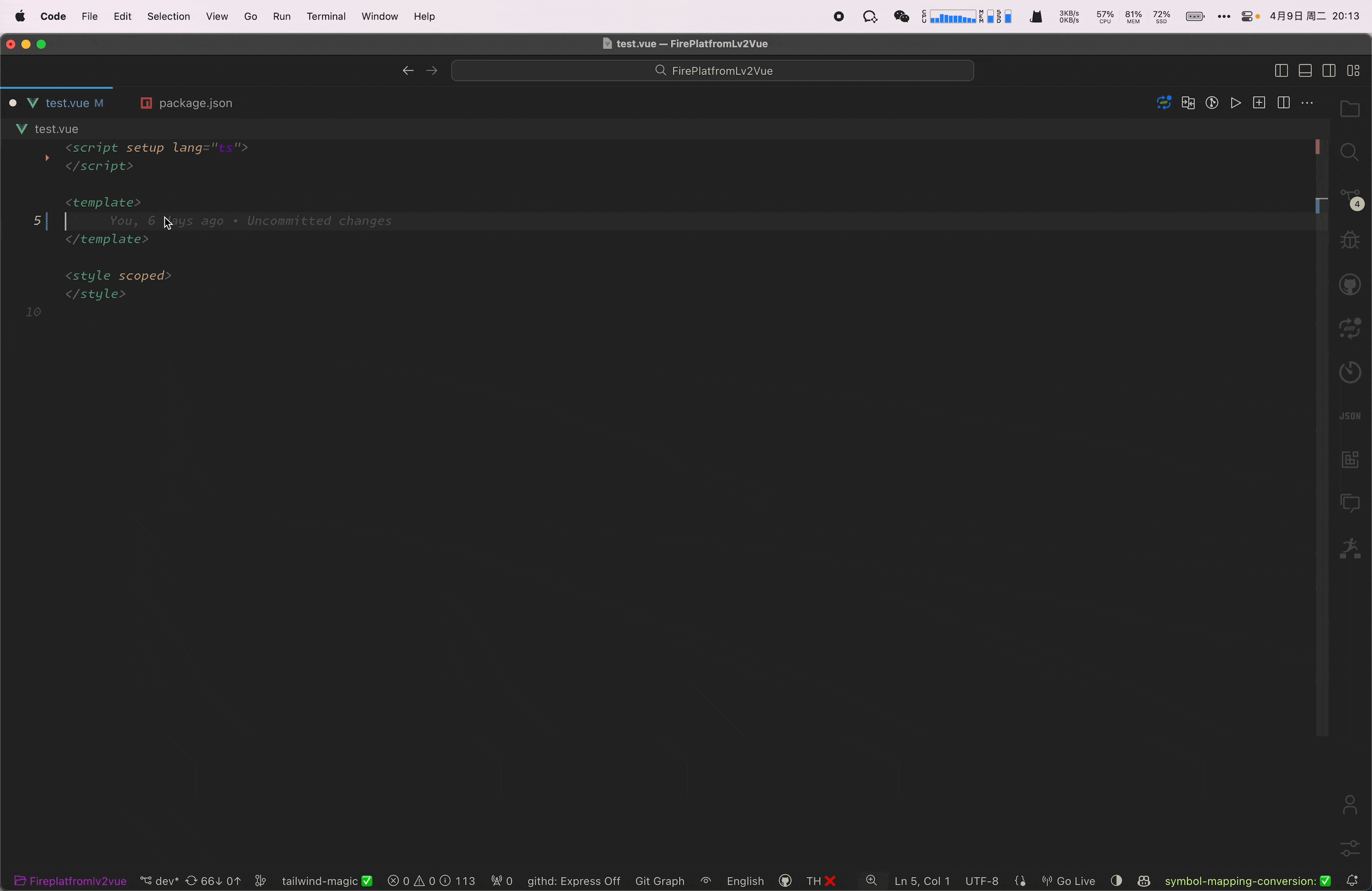The height and width of the screenshot is (891, 1372).
Task: Open the Explorer folder icon in sidebar
Action: click(1350, 109)
